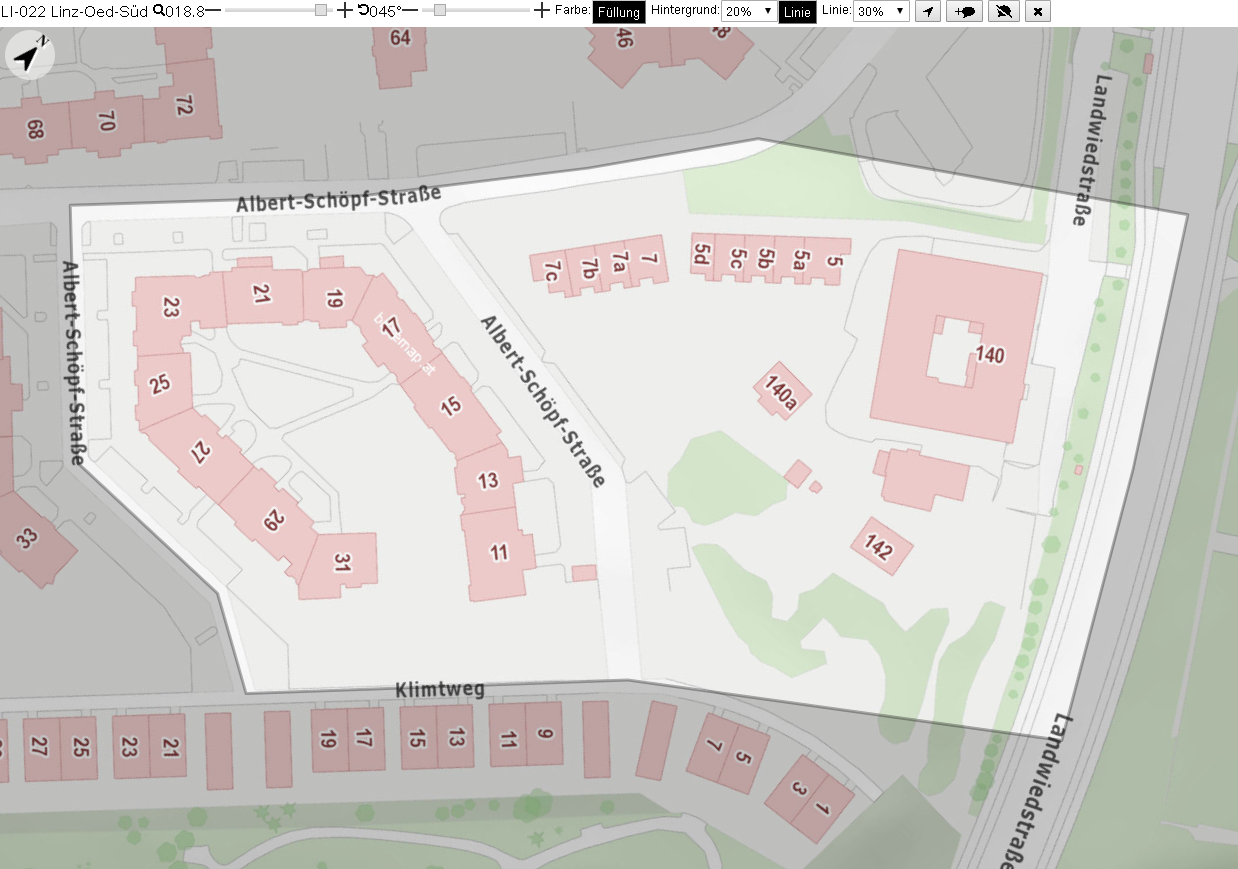Click the zoom minus sign
Screen dimensions: 1238x869
(x=213, y=11)
